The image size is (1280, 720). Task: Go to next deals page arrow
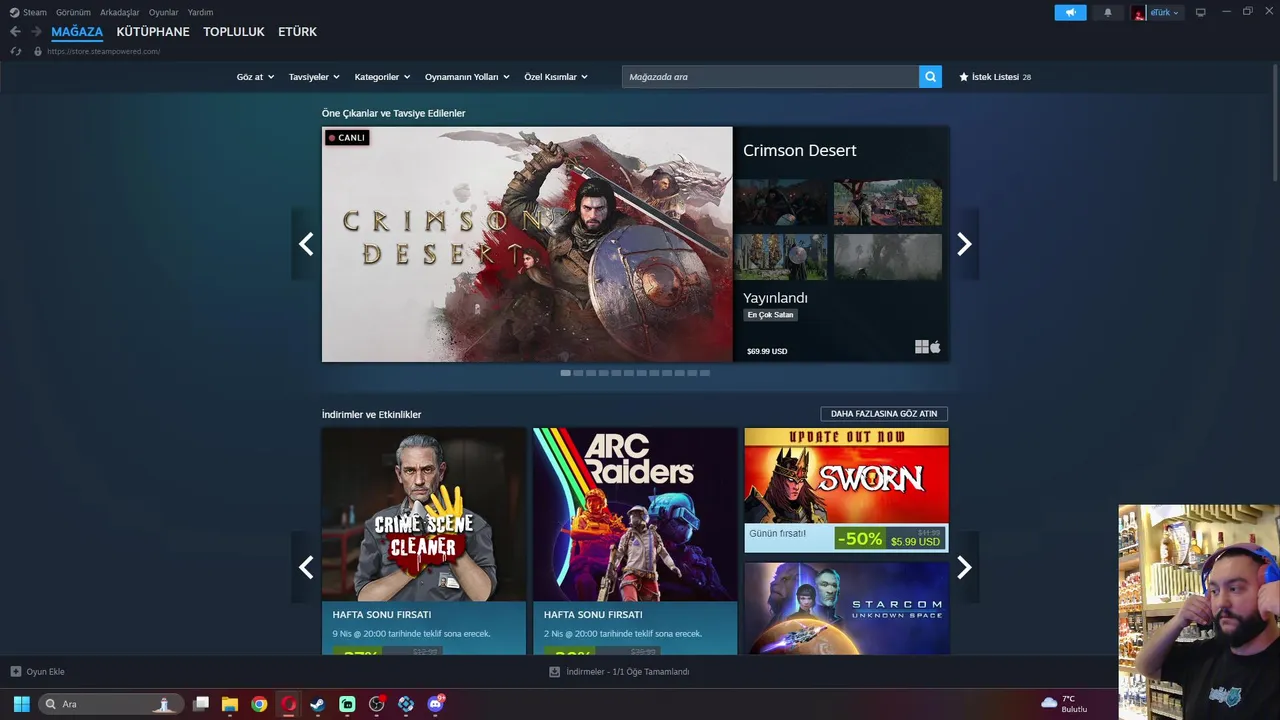[964, 567]
